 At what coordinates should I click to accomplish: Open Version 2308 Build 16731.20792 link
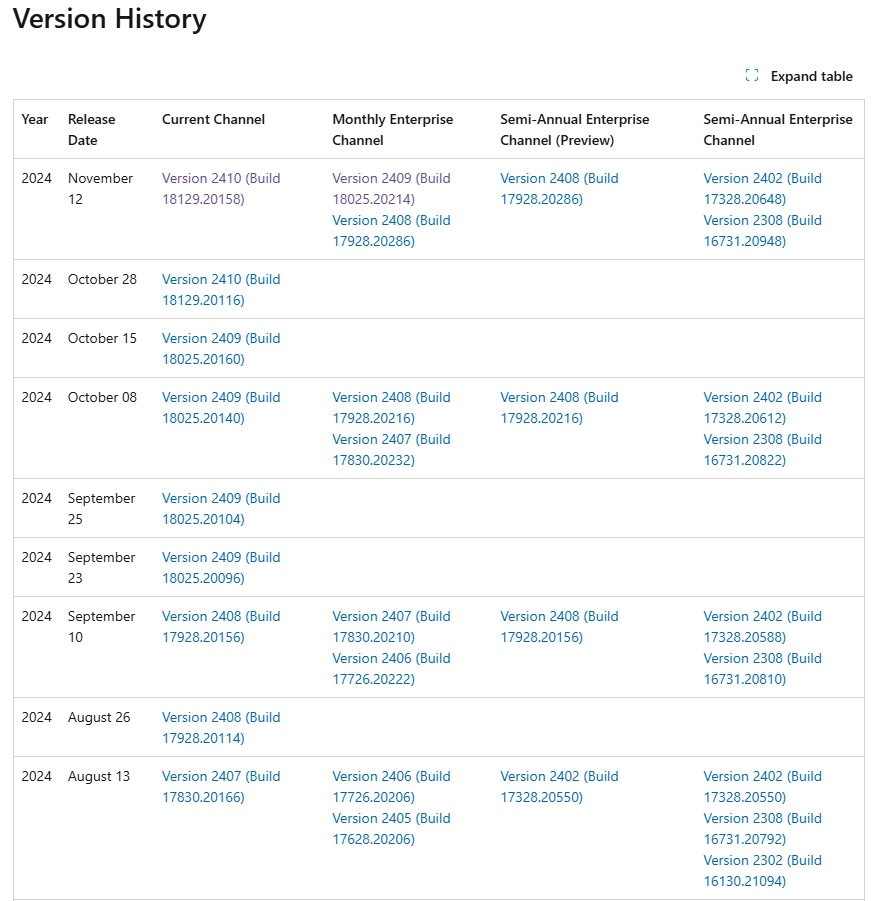click(x=763, y=829)
